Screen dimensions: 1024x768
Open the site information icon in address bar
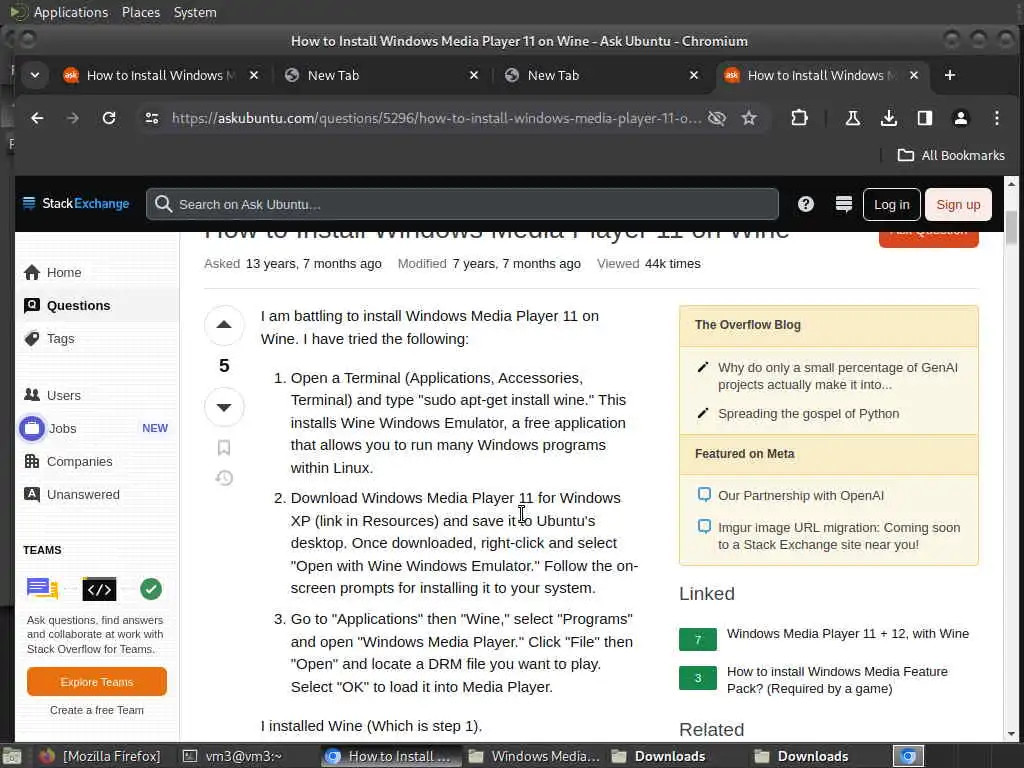(152, 118)
